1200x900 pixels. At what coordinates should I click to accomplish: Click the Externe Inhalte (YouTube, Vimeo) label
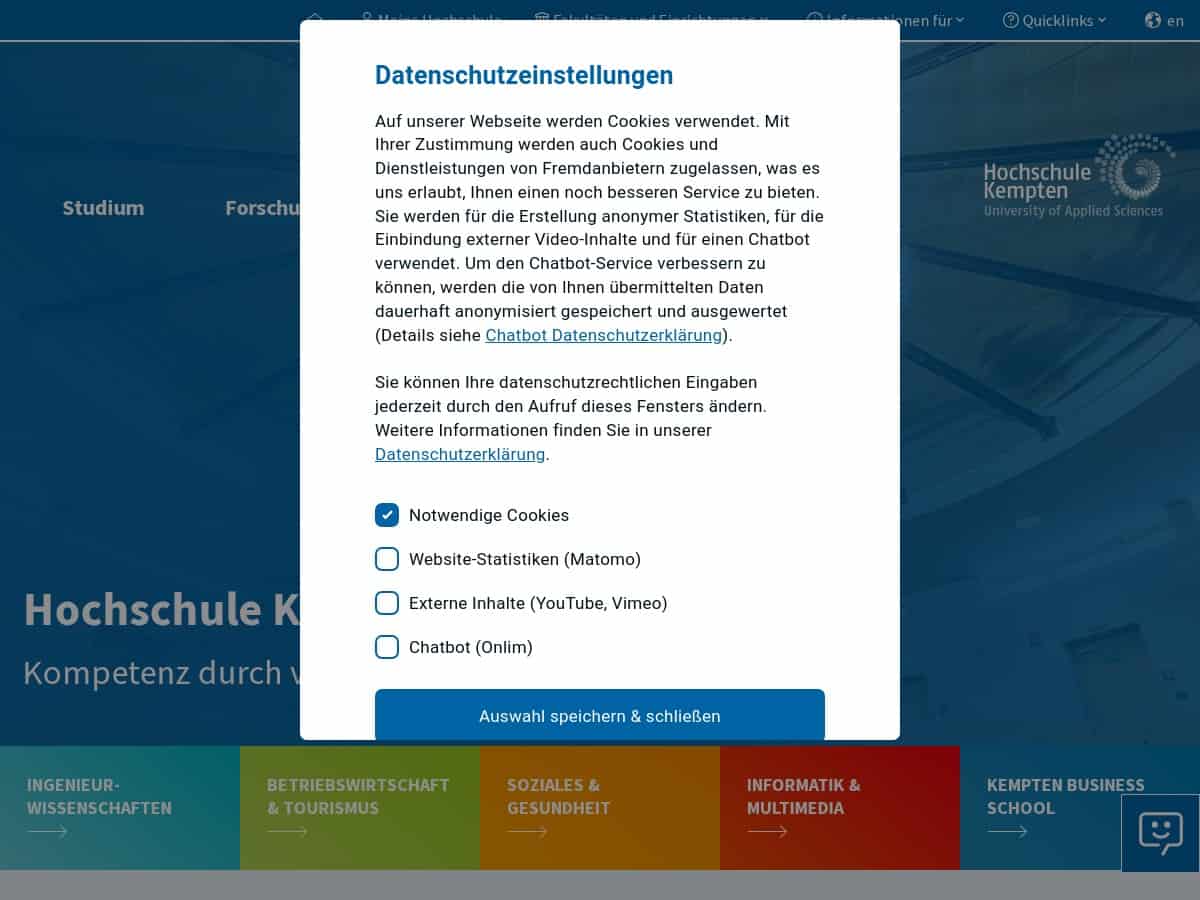click(x=538, y=603)
